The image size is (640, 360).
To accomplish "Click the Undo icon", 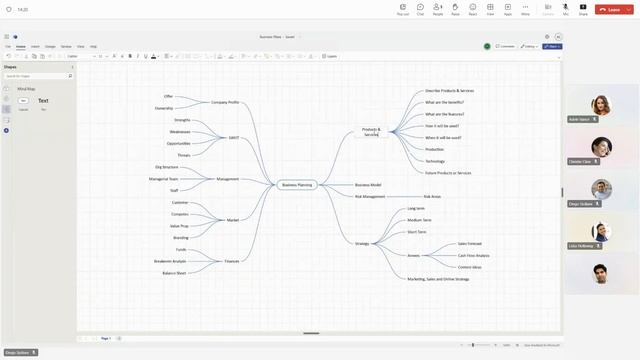I will [9, 56].
